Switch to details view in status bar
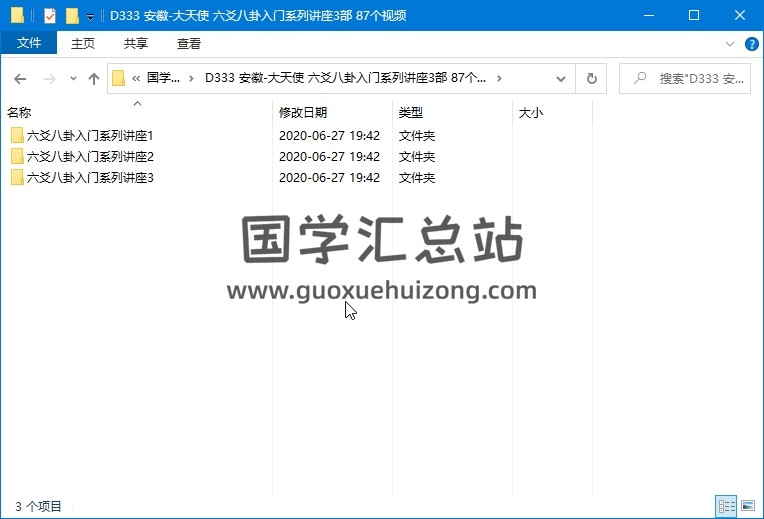This screenshot has height=519, width=764. coord(726,506)
